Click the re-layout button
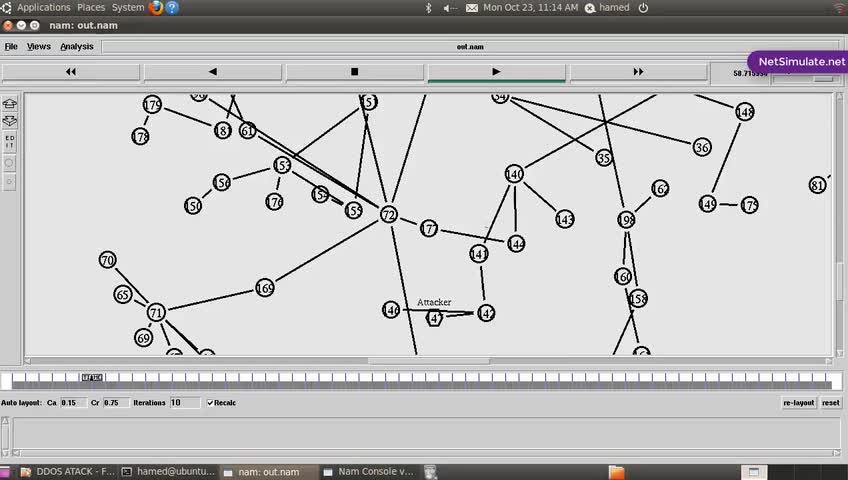This screenshot has height=480, width=848. (x=798, y=403)
